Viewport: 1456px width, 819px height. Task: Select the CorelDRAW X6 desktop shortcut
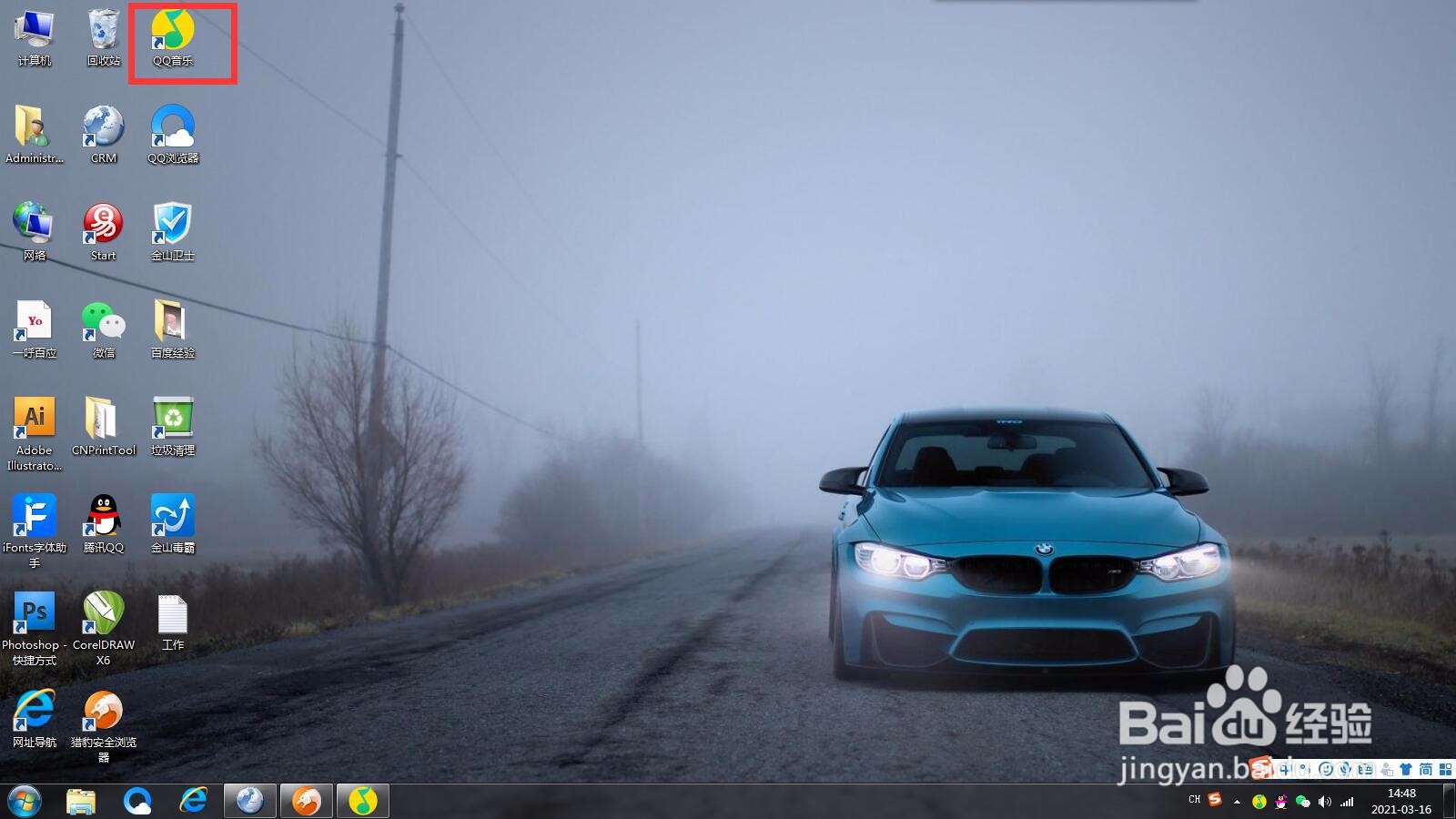[104, 629]
